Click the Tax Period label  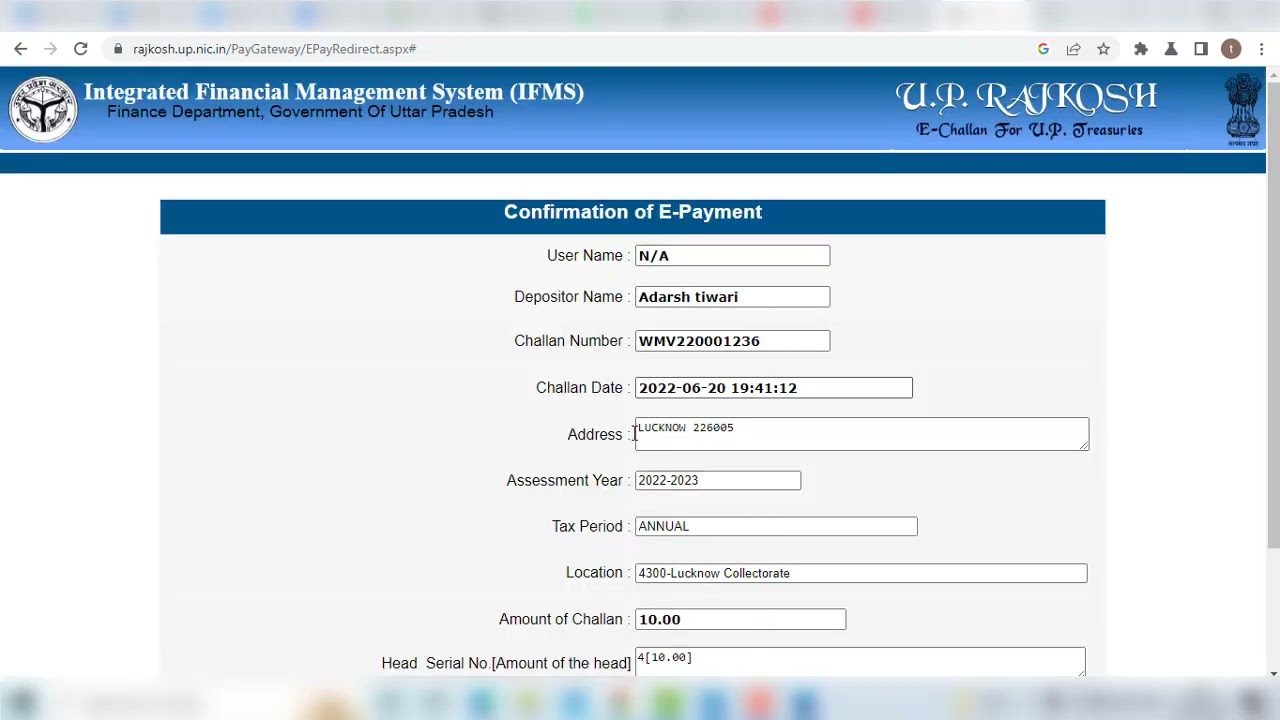pos(587,527)
